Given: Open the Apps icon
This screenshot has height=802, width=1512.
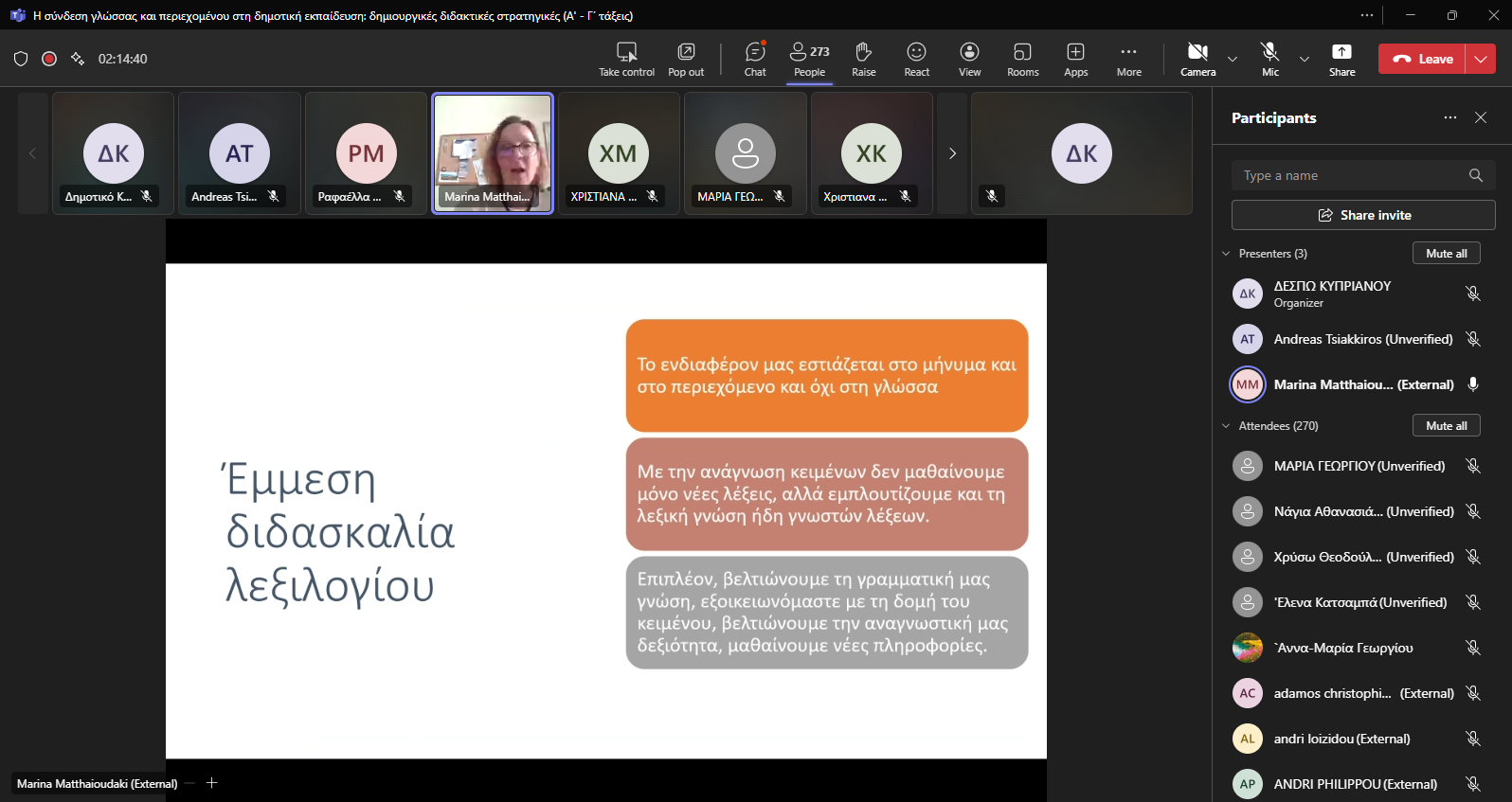Looking at the screenshot, I should coord(1075,59).
